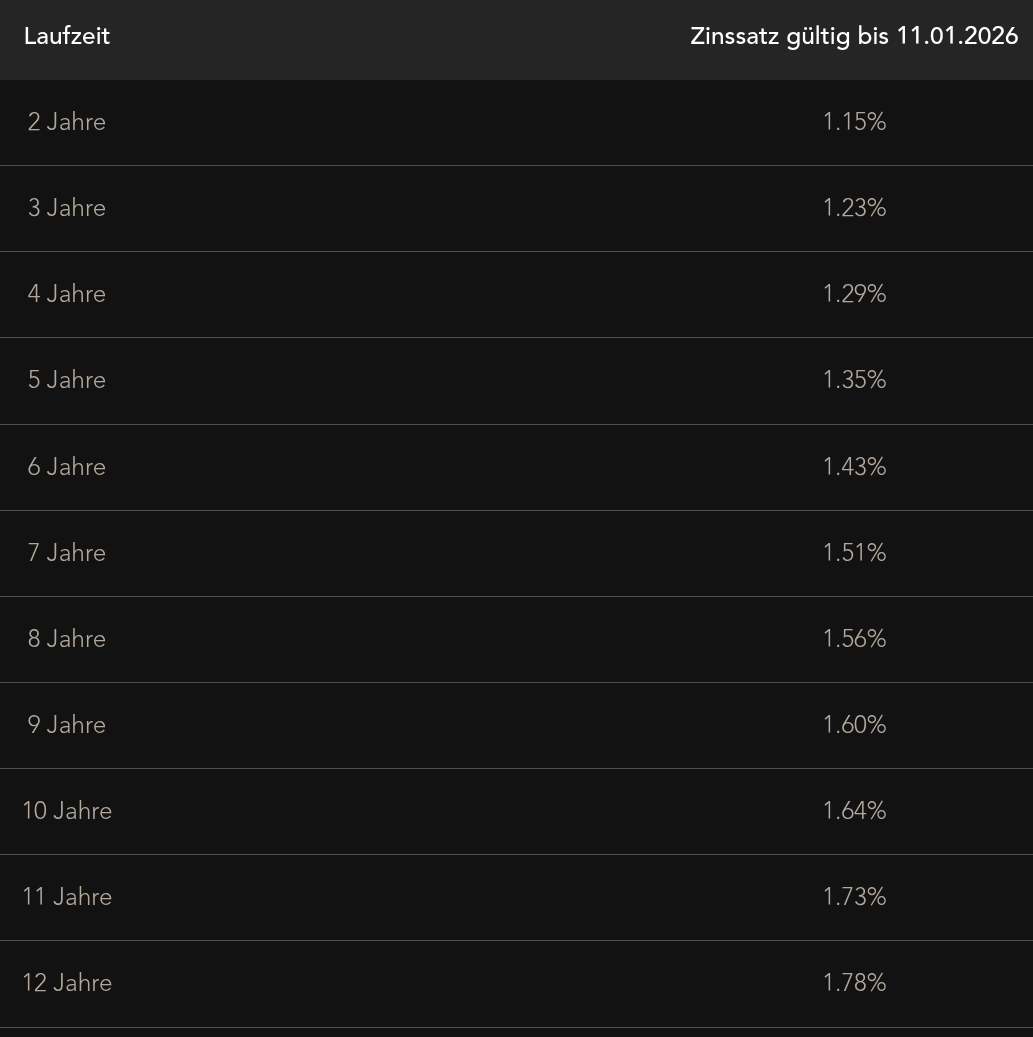The height and width of the screenshot is (1037, 1033).
Task: Click the 1.43% interest rate value
Action: [x=854, y=467]
